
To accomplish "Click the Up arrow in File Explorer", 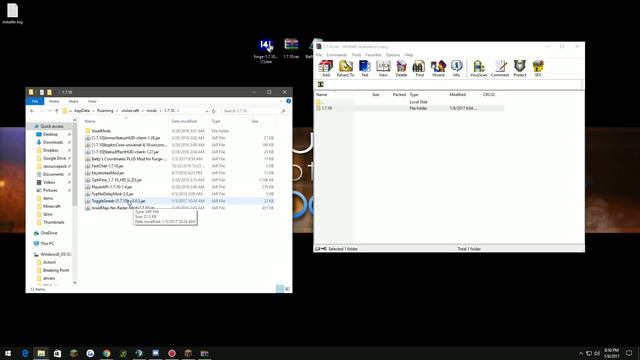I will 56,111.
